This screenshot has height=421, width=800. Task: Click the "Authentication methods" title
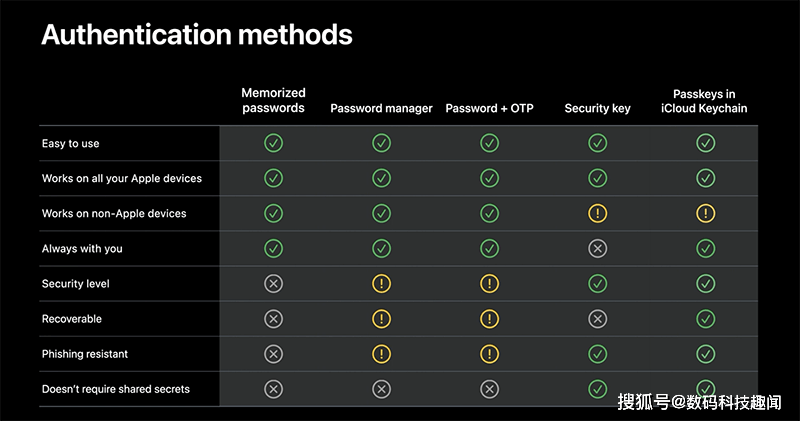coord(196,35)
